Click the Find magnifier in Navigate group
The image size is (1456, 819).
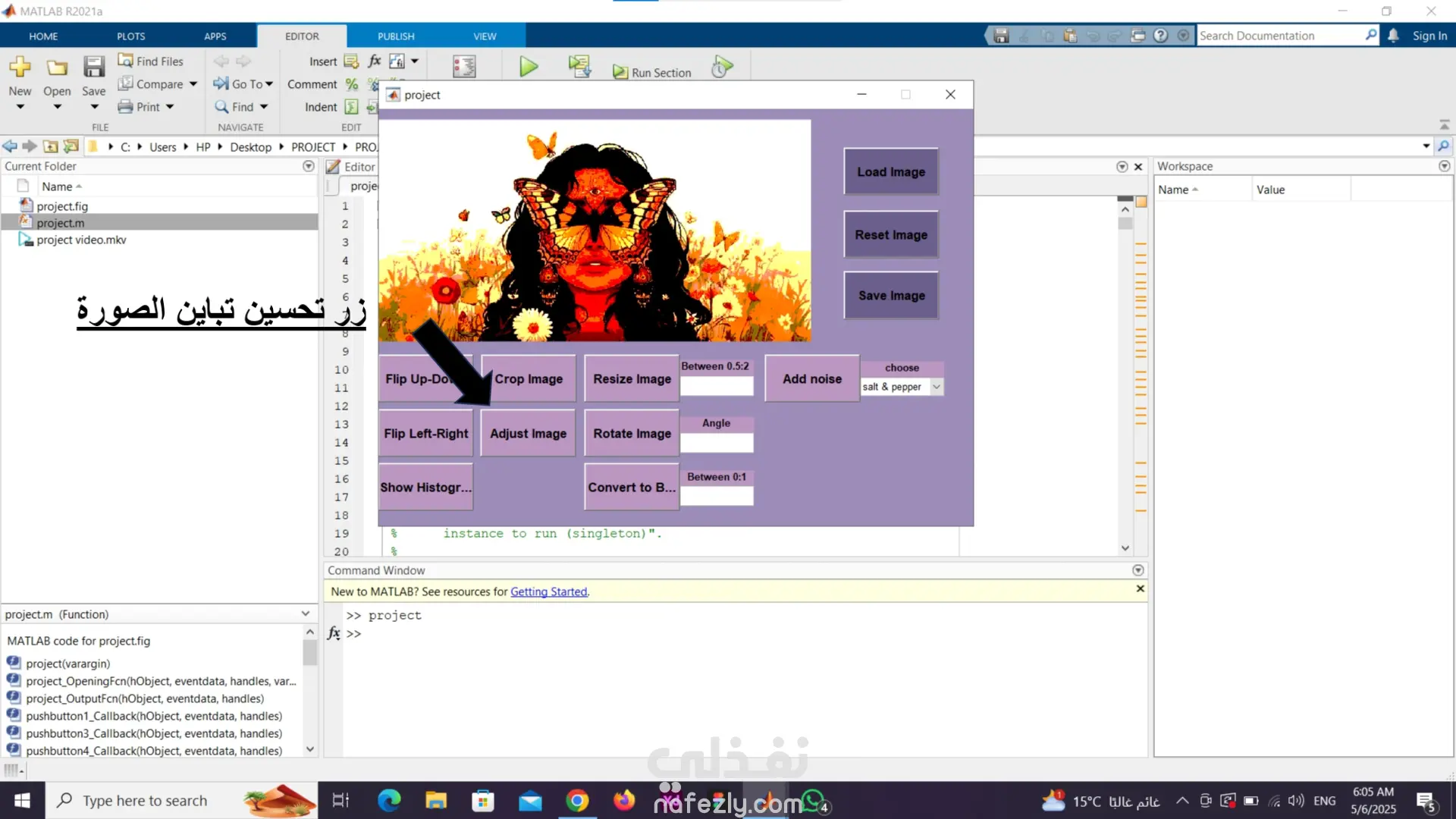click(221, 106)
